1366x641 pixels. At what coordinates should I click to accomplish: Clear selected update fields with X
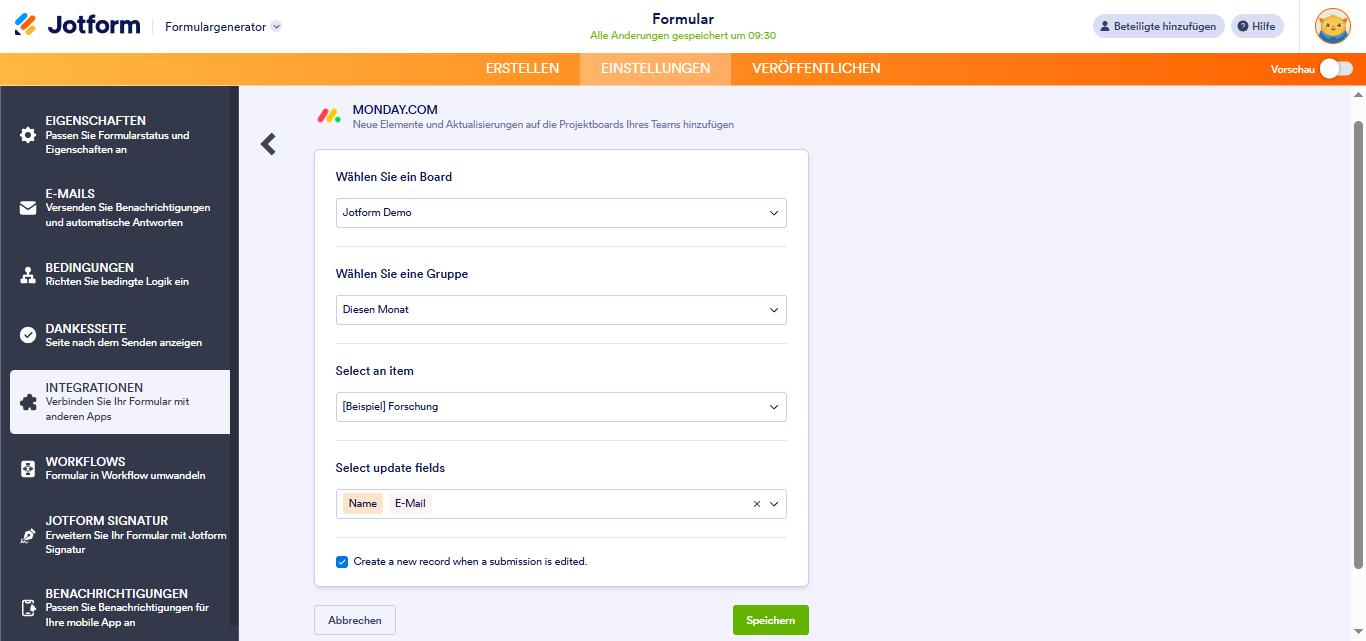pyautogui.click(x=757, y=504)
